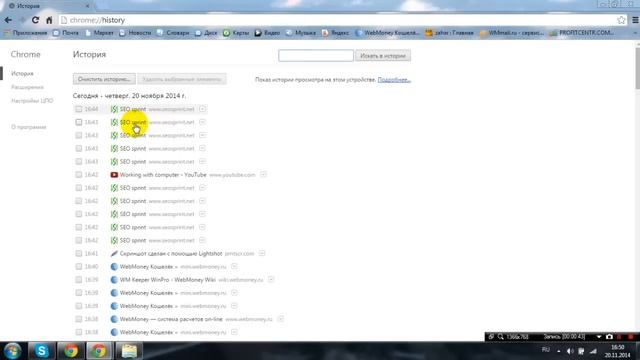
Task: Click the taskbar clock showing 16:50
Action: click(x=617, y=351)
